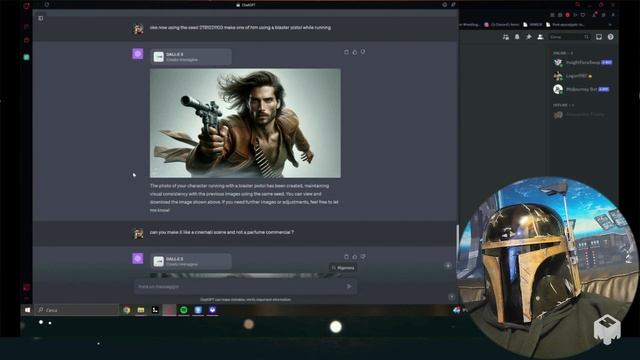Jump to bottom of the ChatGPT conversation
Viewport: 640px width, 360px height.
point(448,266)
